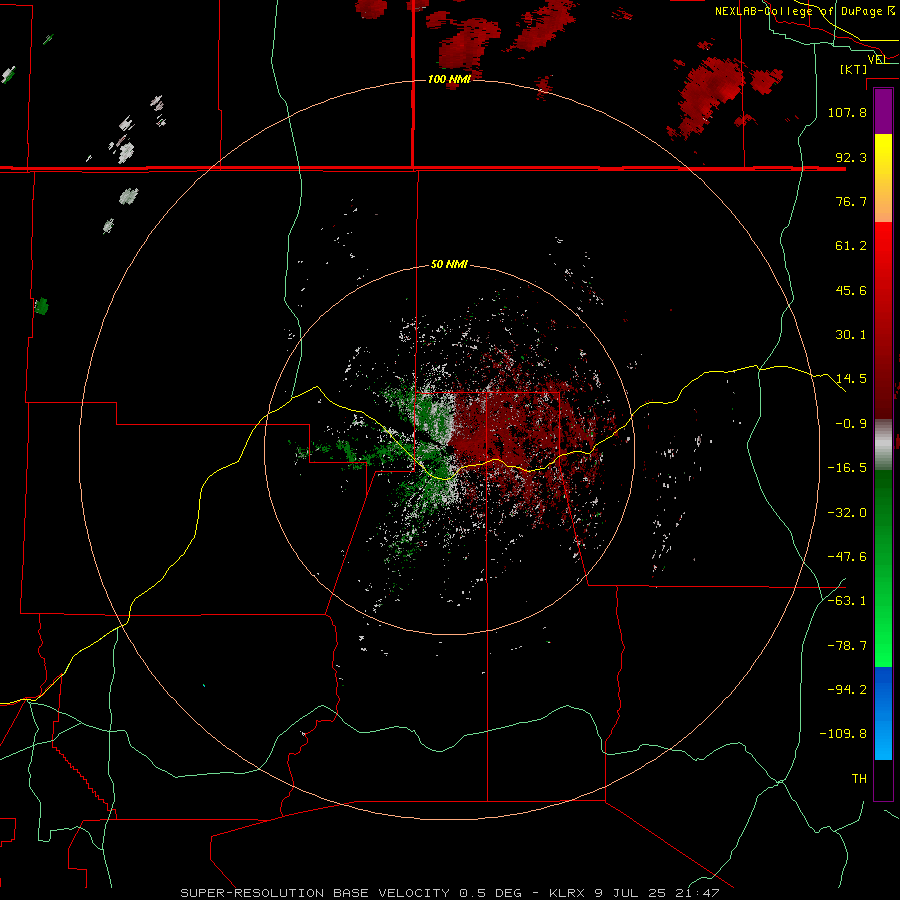Click the 92.3 legend value

tap(851, 157)
